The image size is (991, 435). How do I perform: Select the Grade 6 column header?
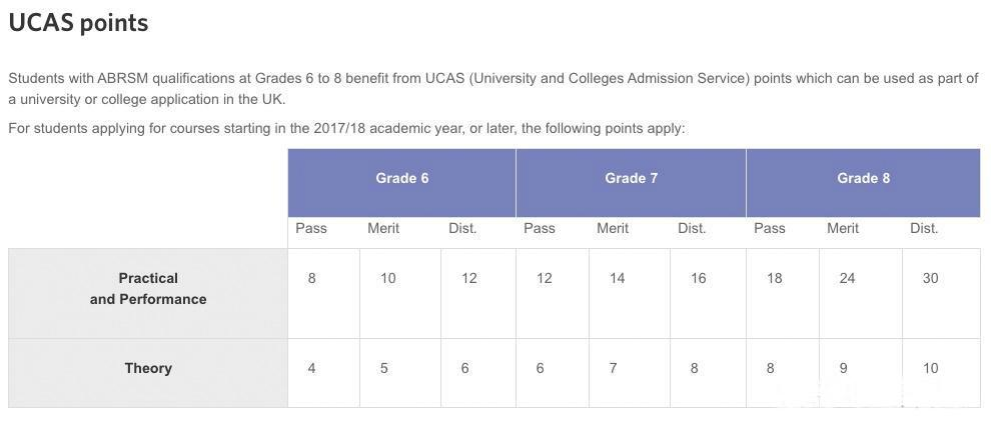tap(402, 178)
